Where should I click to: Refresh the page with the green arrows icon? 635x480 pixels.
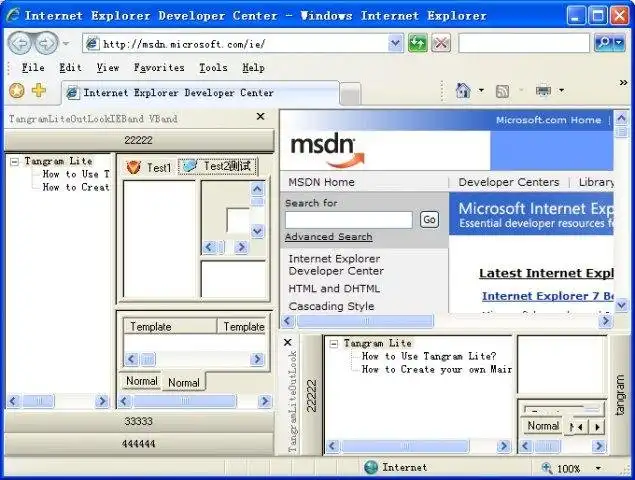point(418,43)
